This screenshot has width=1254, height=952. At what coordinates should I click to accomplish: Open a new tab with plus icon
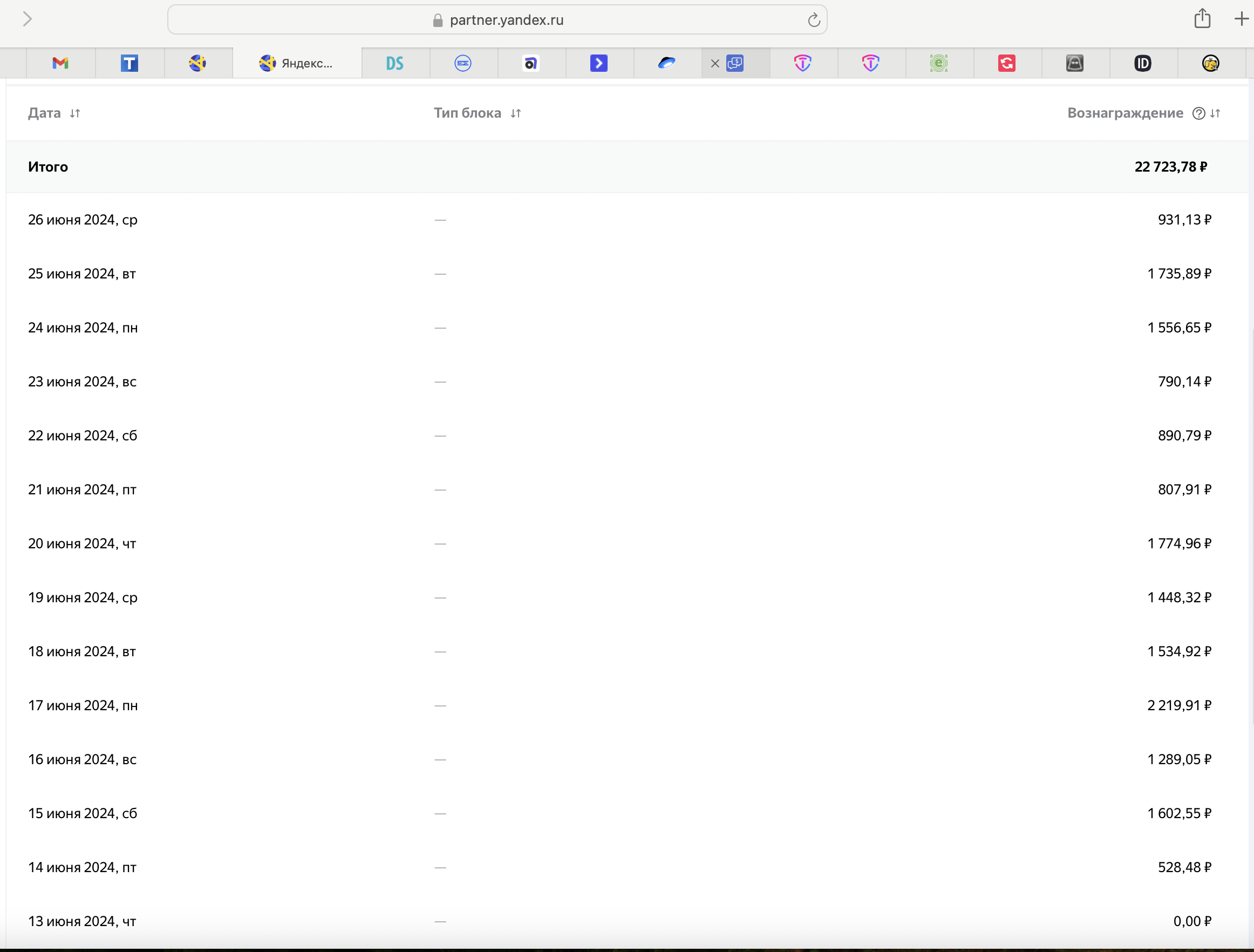[x=1241, y=19]
